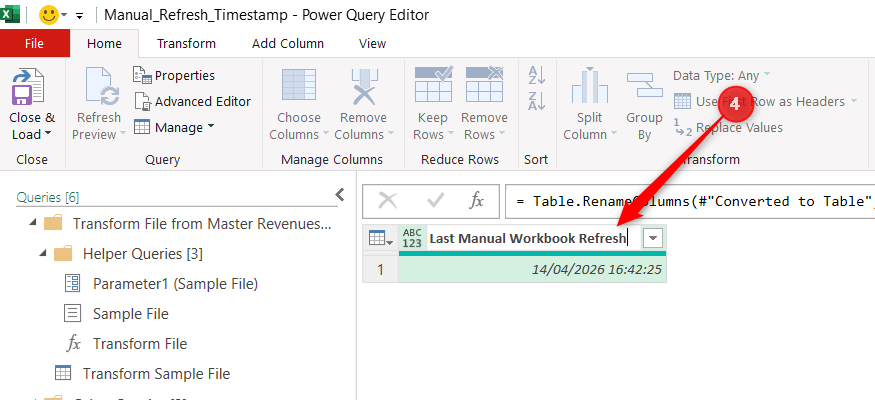
Task: Open the Remove Rows dropdown arrow
Action: 501,134
